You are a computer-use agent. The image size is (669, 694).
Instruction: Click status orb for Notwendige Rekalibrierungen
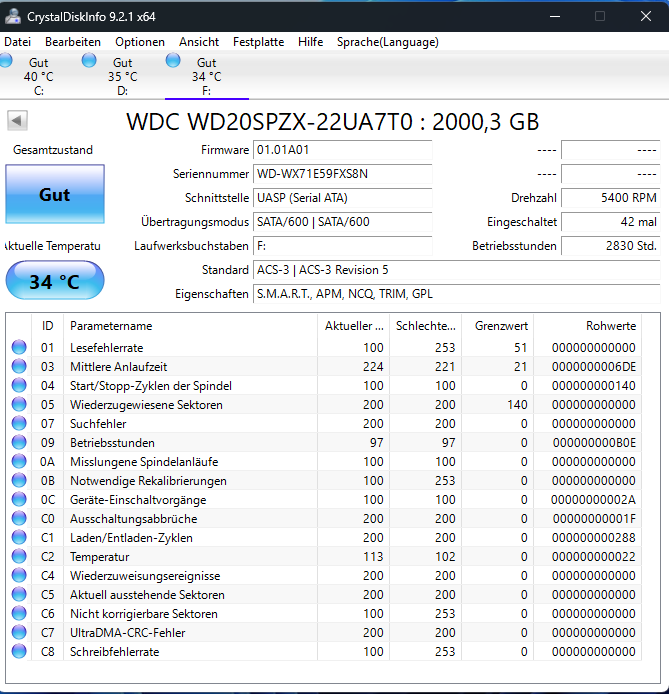pos(19,480)
